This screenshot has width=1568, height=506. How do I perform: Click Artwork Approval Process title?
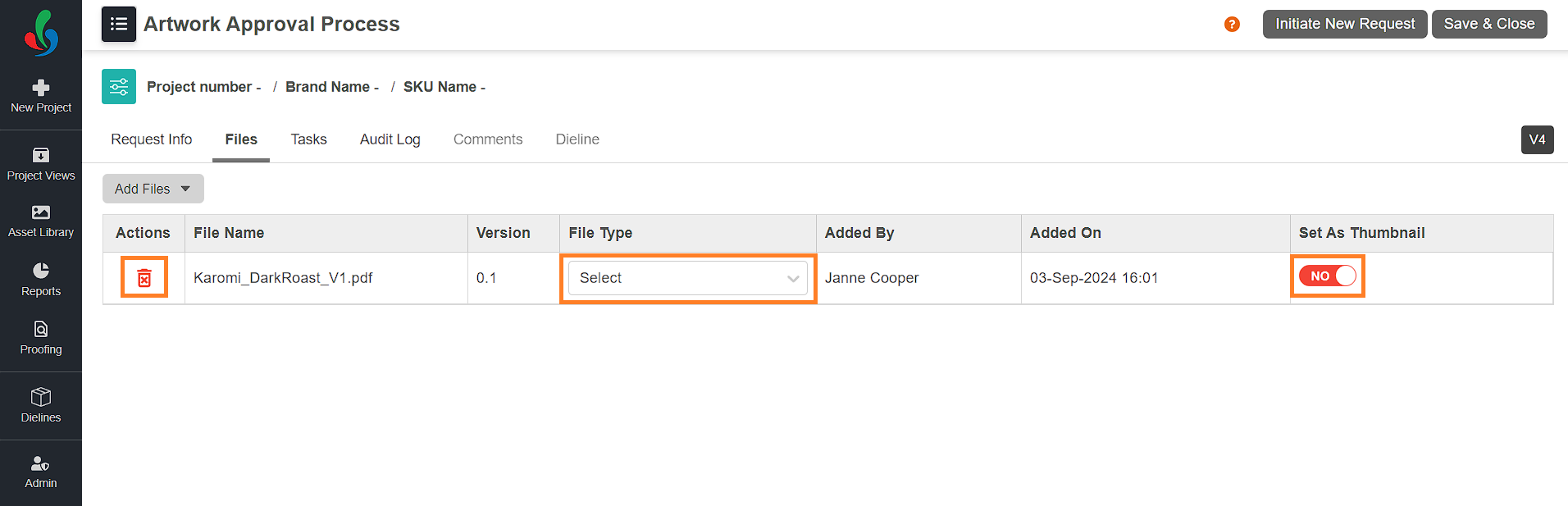tap(271, 24)
